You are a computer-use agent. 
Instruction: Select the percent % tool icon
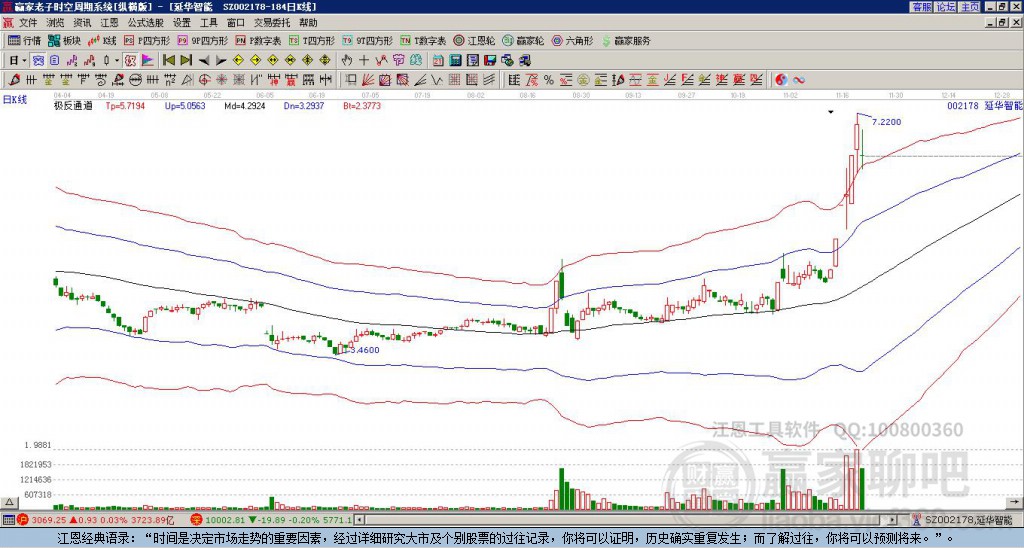click(549, 80)
